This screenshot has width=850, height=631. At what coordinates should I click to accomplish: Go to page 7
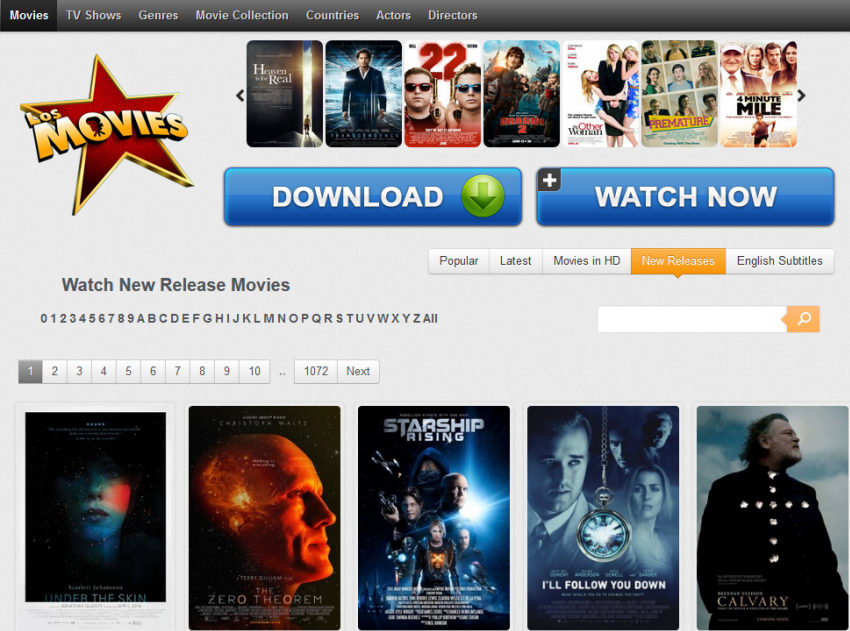[x=177, y=371]
